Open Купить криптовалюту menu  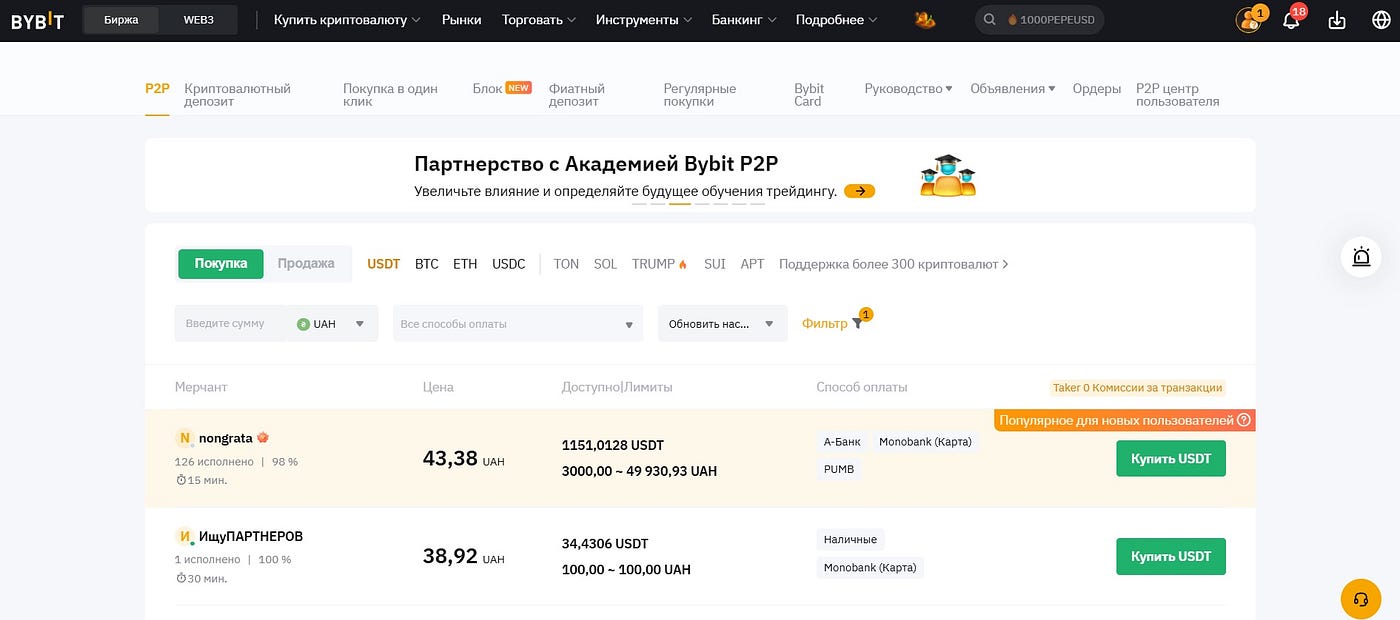[x=347, y=20]
